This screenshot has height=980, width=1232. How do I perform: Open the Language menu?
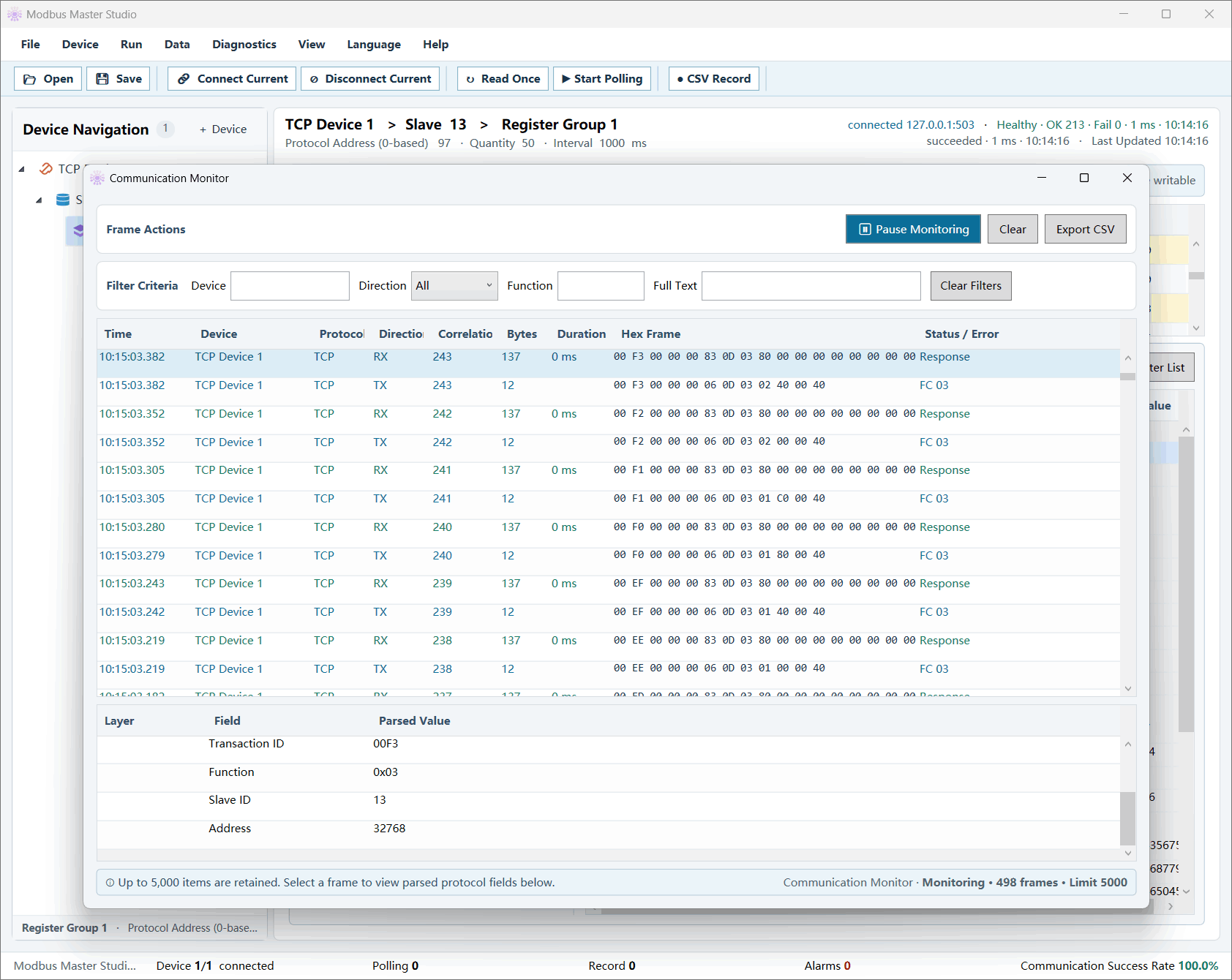click(374, 45)
